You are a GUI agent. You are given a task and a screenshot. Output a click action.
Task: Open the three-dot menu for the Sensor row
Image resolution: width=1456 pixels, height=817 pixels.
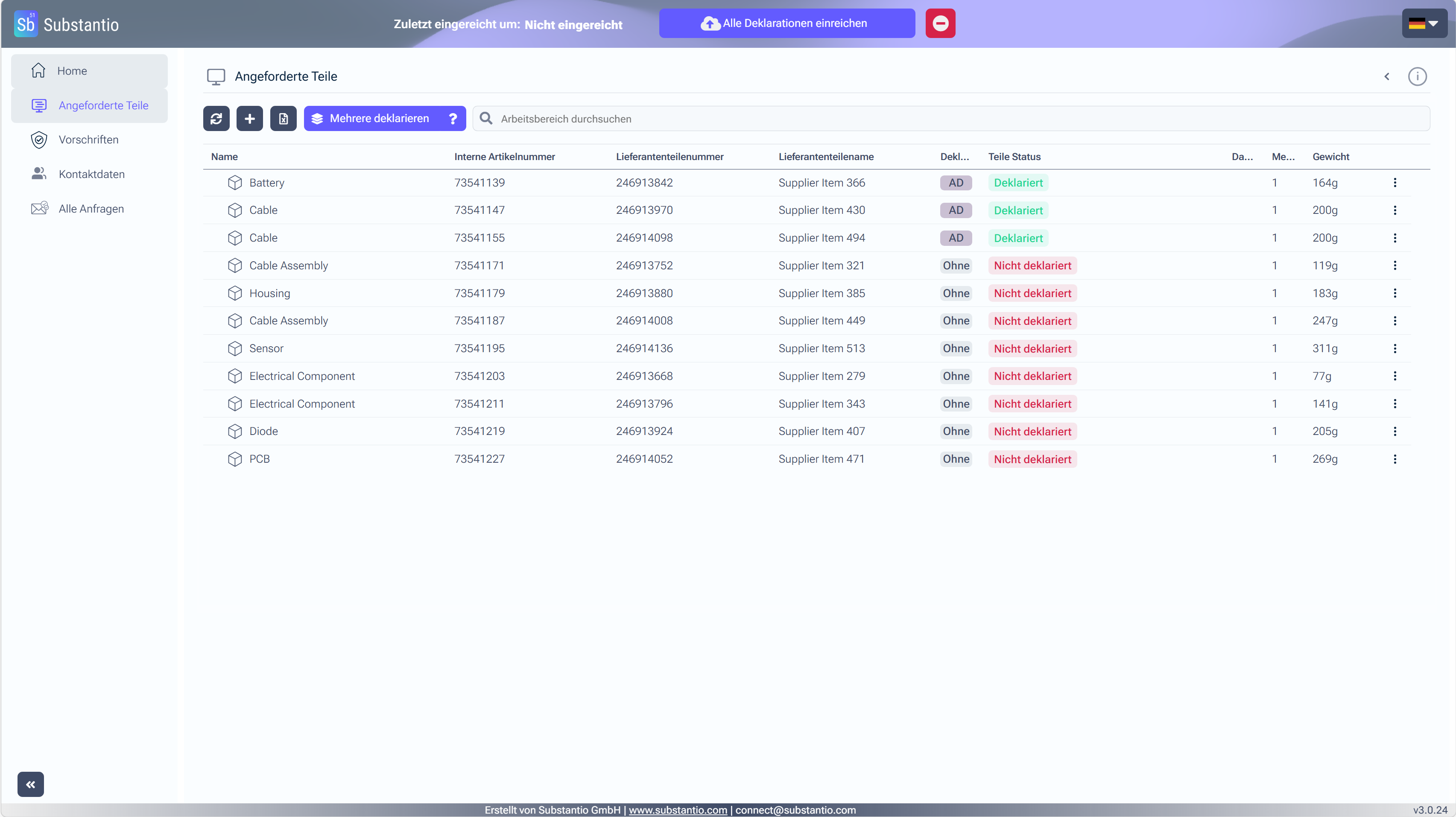click(x=1395, y=349)
